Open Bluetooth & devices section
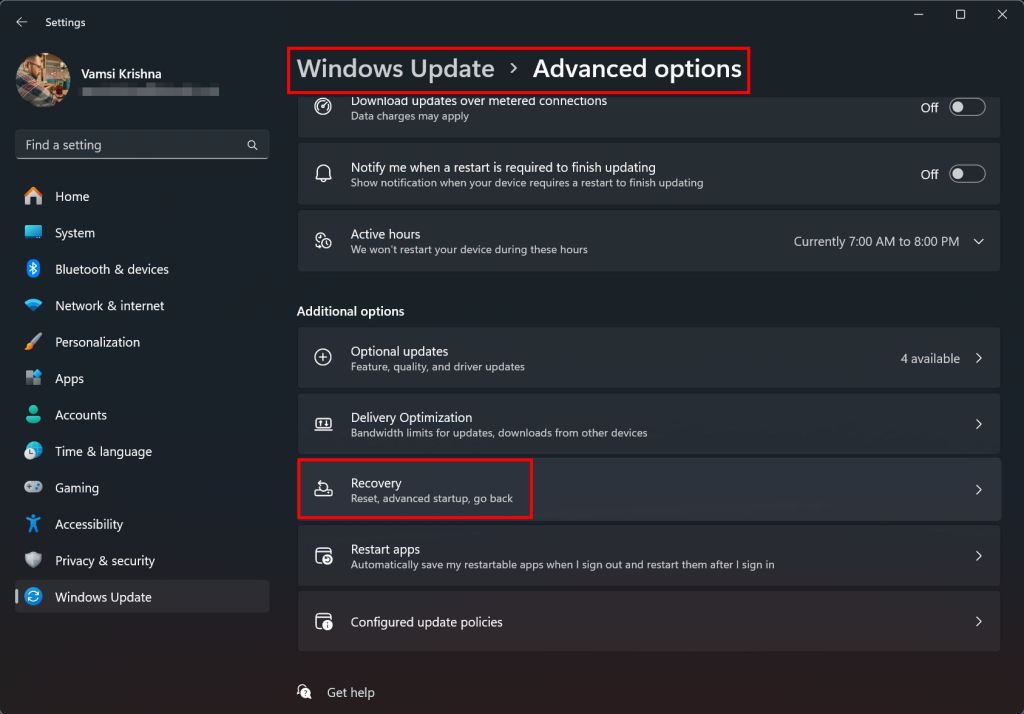Screen dimensions: 1024x714 coord(142,269)
